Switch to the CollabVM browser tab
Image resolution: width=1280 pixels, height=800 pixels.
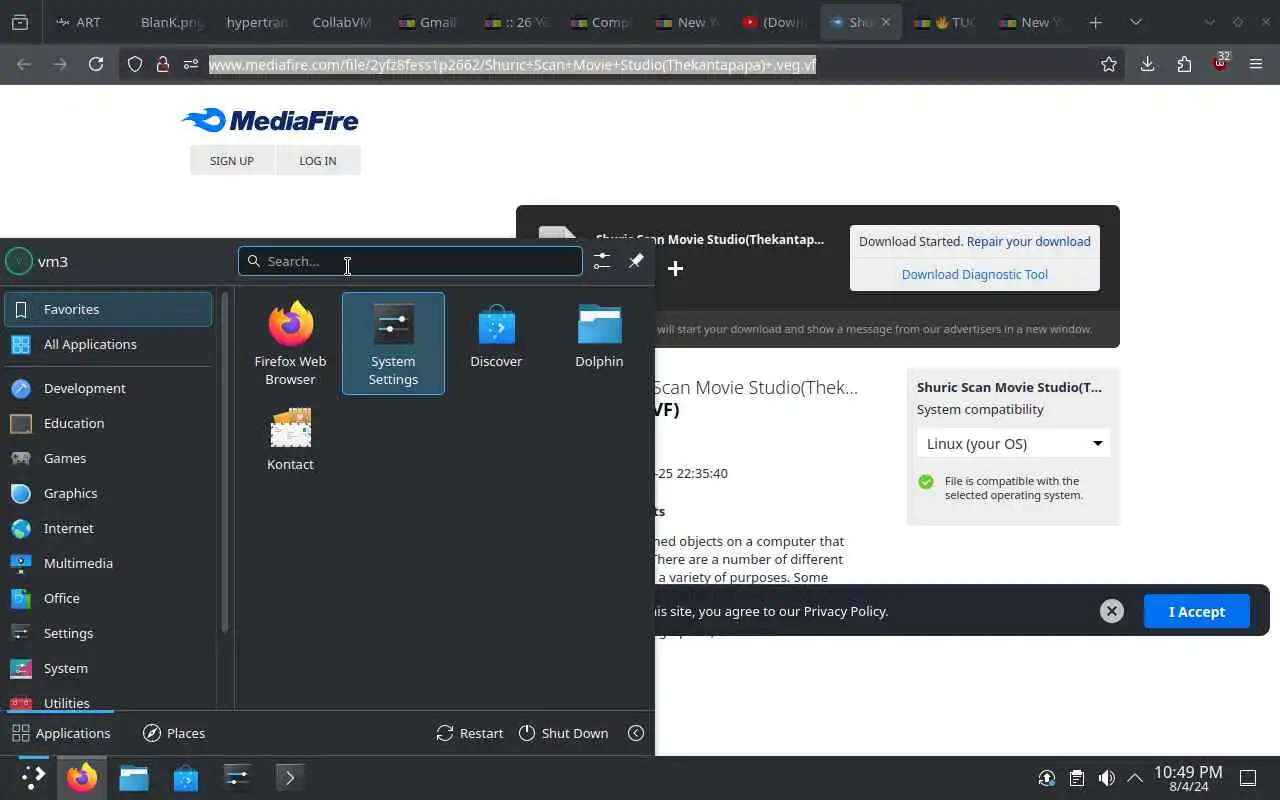point(342,22)
